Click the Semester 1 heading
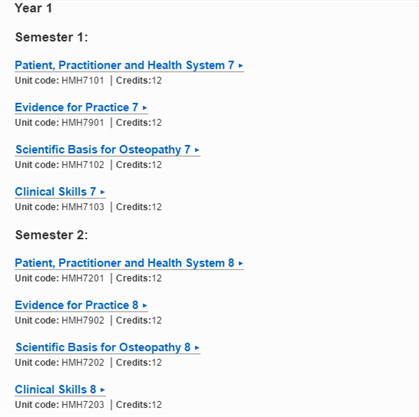 click(x=52, y=37)
